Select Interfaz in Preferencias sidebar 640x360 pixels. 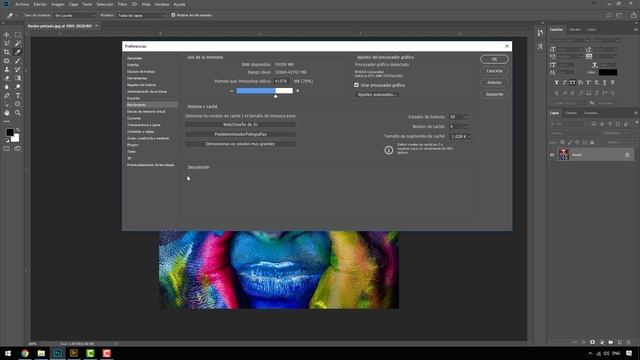133,65
